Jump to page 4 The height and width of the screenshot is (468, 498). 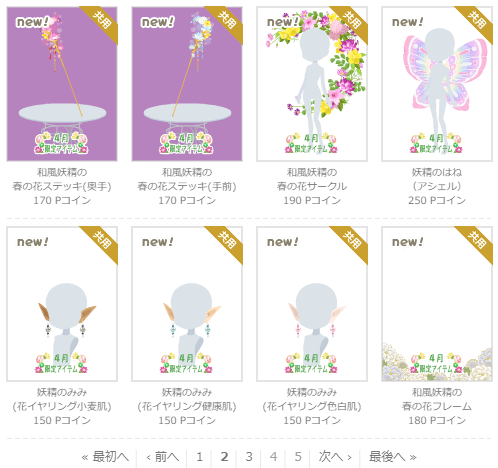(x=273, y=457)
